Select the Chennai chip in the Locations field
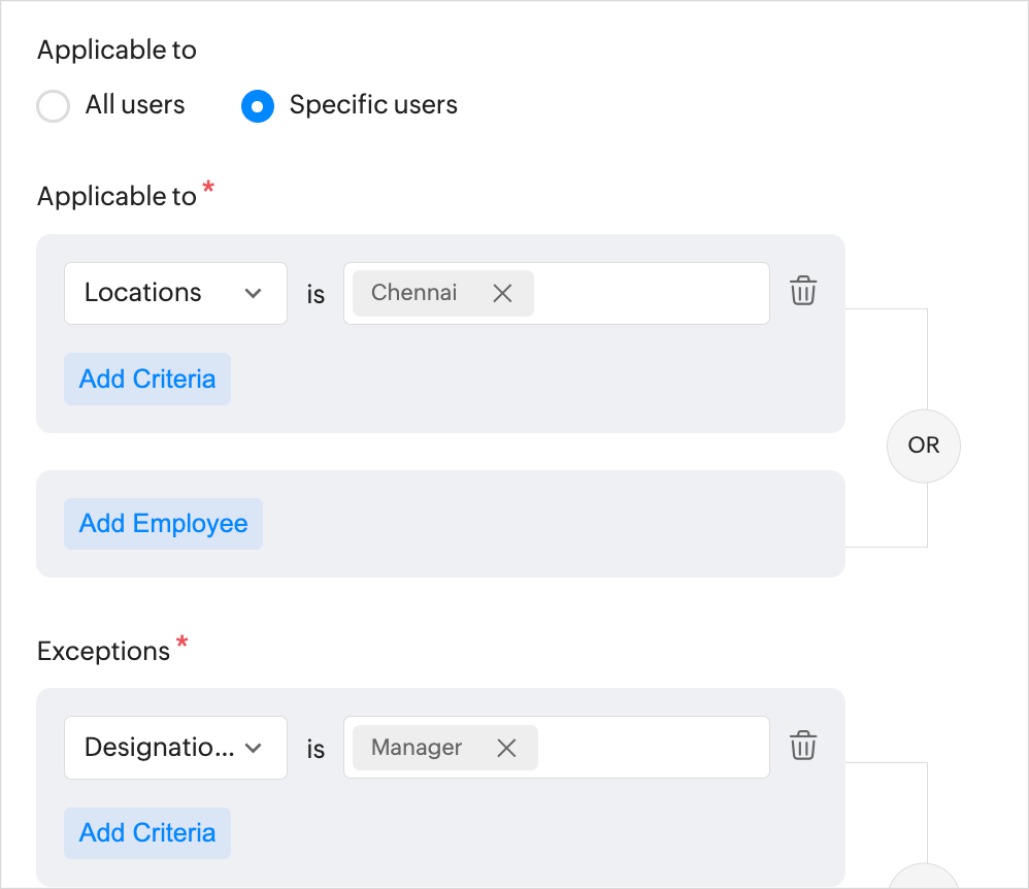The width and height of the screenshot is (1029, 889). 414,293
